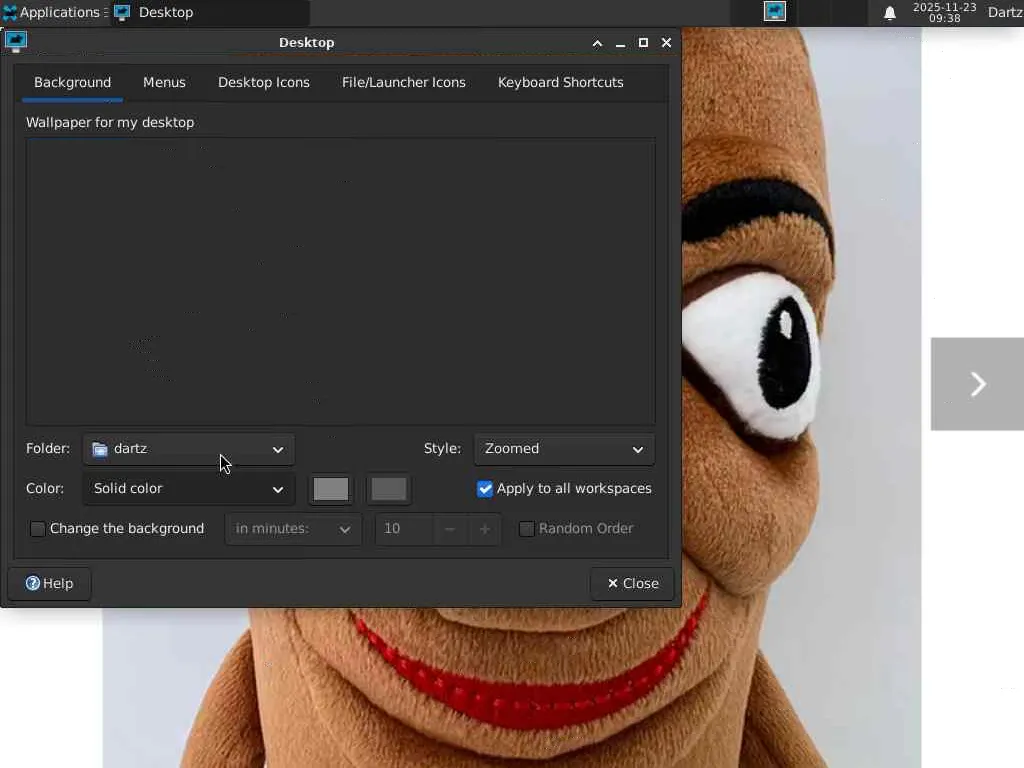
Task: Roll up the Desktop window with arrow icon
Action: click(597, 43)
